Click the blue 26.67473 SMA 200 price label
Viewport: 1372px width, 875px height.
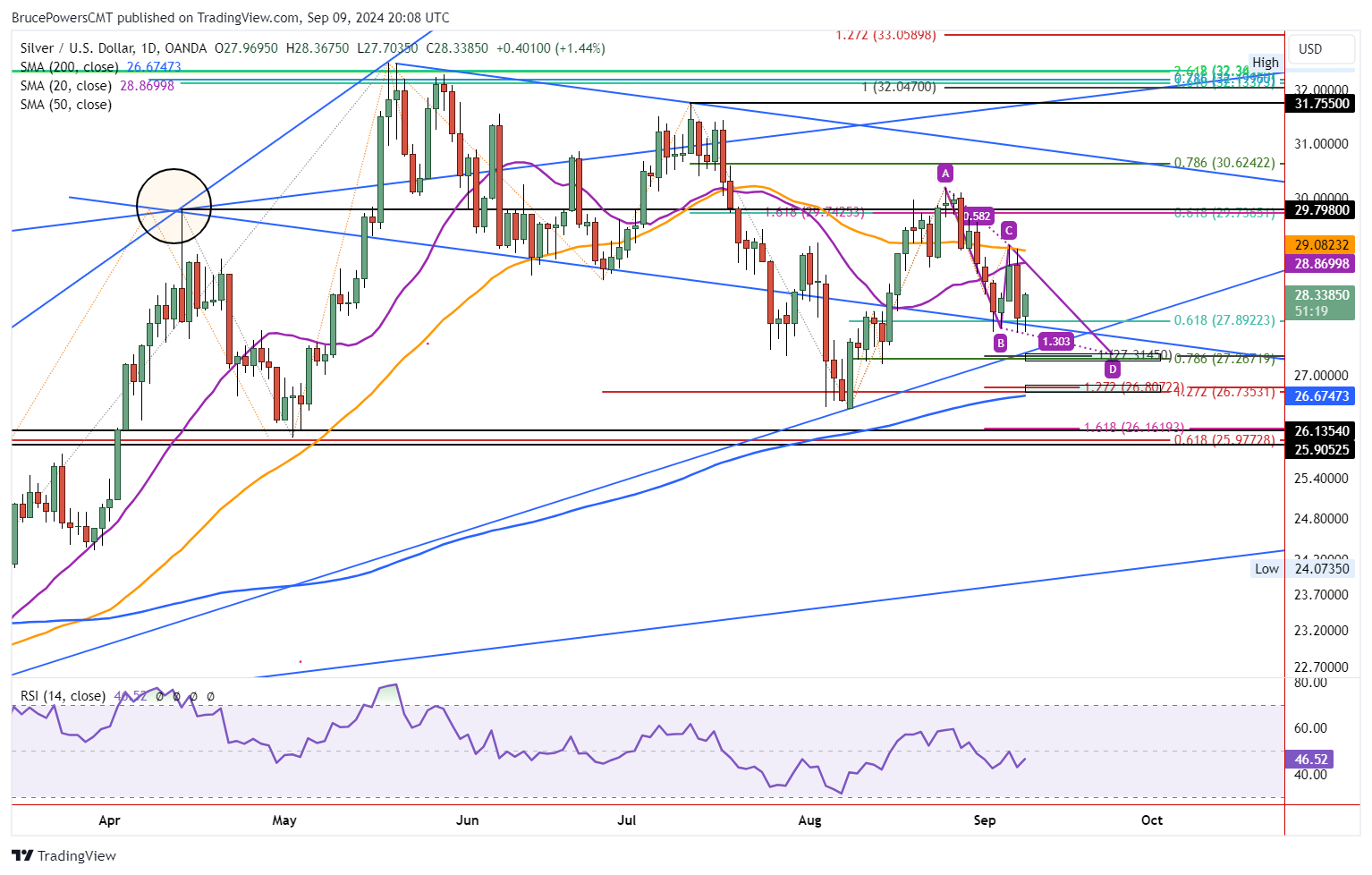point(1321,395)
